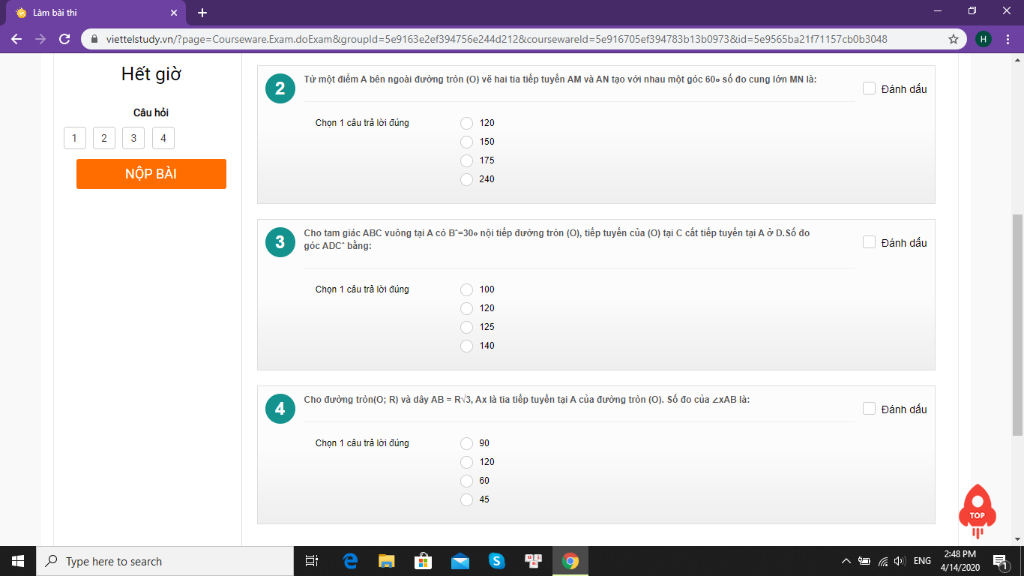Open the Chrome profile avatar H
This screenshot has height=576, width=1024.
click(x=983, y=39)
